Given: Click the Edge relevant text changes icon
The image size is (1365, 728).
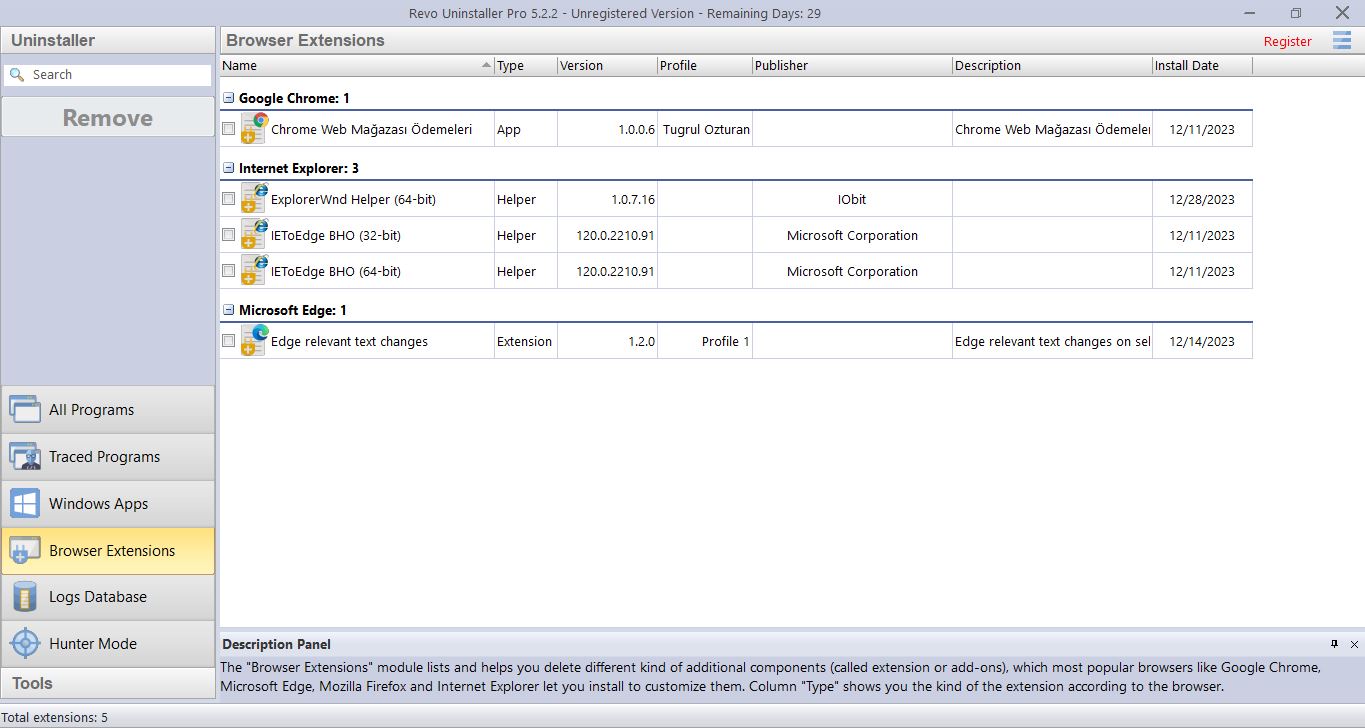Looking at the screenshot, I should tap(254, 340).
